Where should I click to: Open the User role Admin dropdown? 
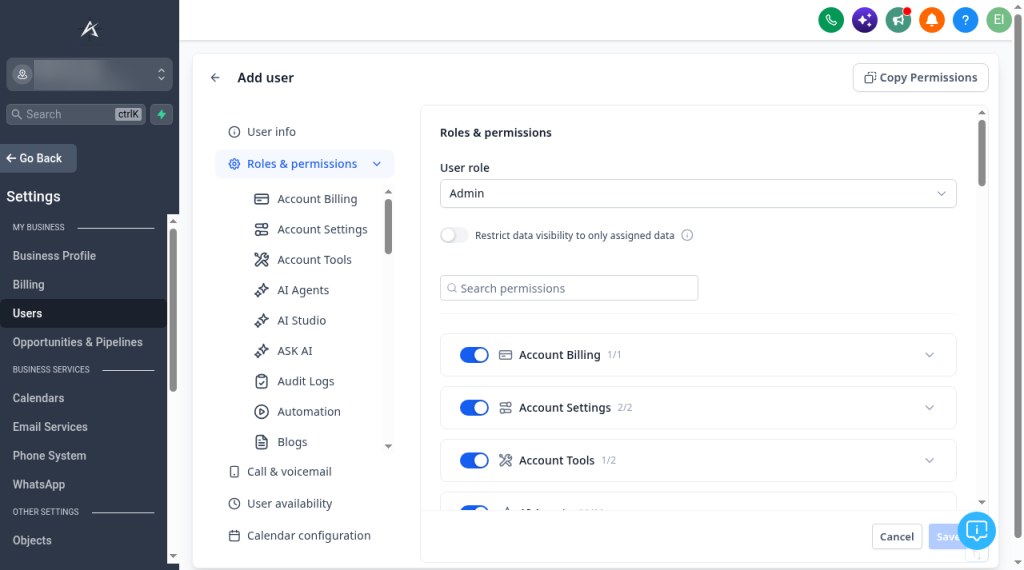[698, 193]
